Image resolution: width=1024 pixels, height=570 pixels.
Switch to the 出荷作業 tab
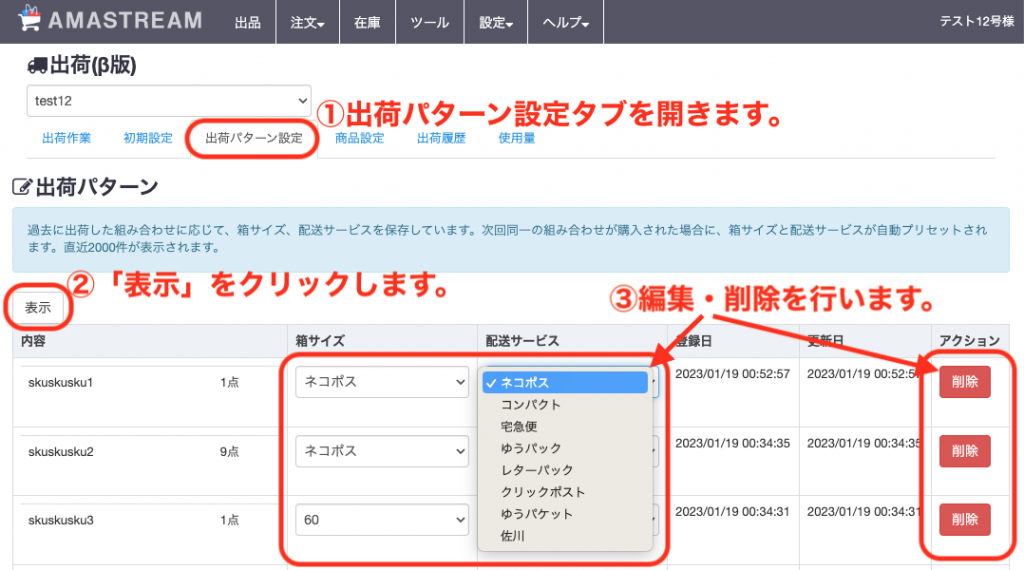[x=67, y=138]
